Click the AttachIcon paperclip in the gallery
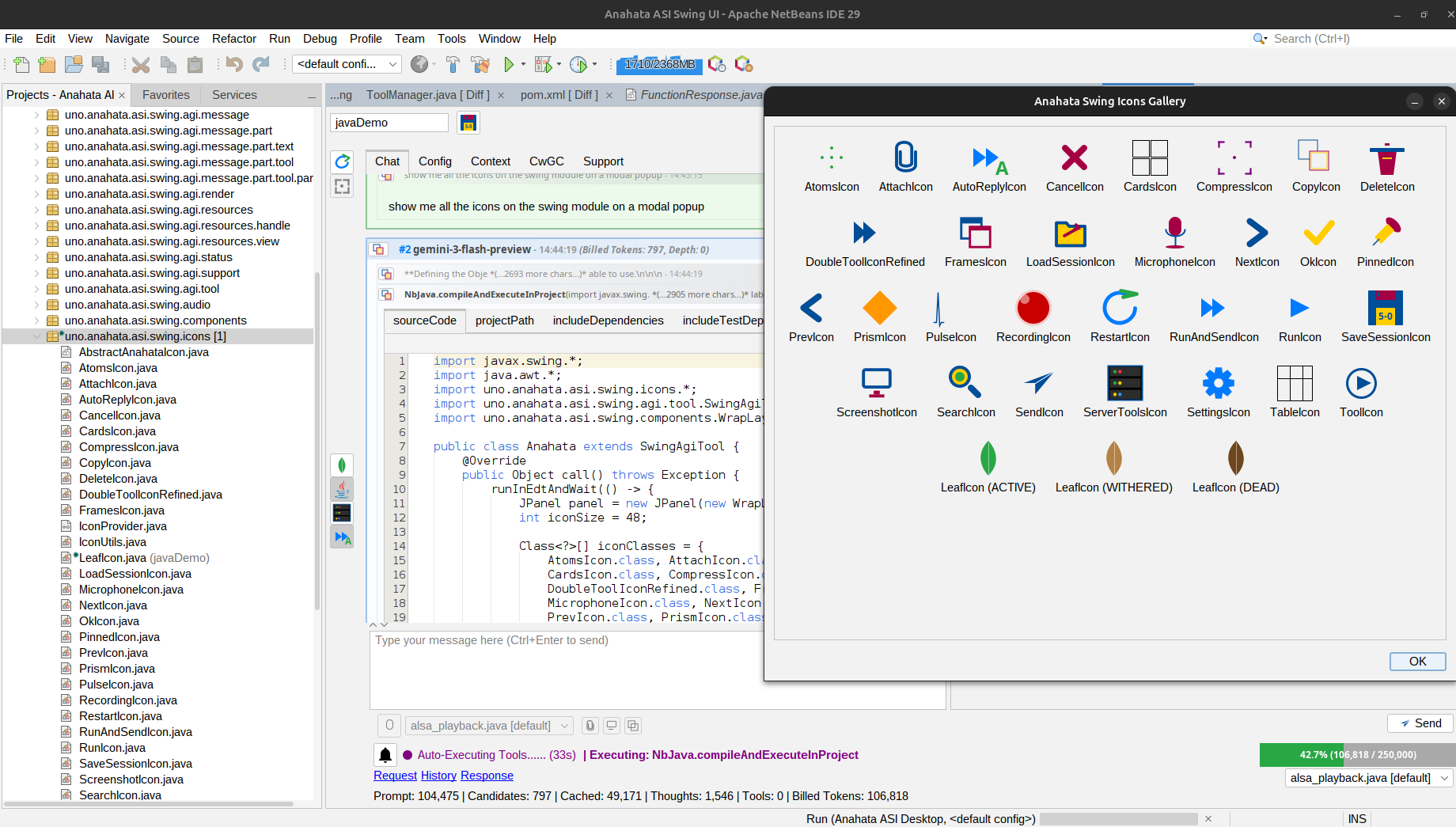Viewport: 1456px width, 827px height. tap(904, 157)
